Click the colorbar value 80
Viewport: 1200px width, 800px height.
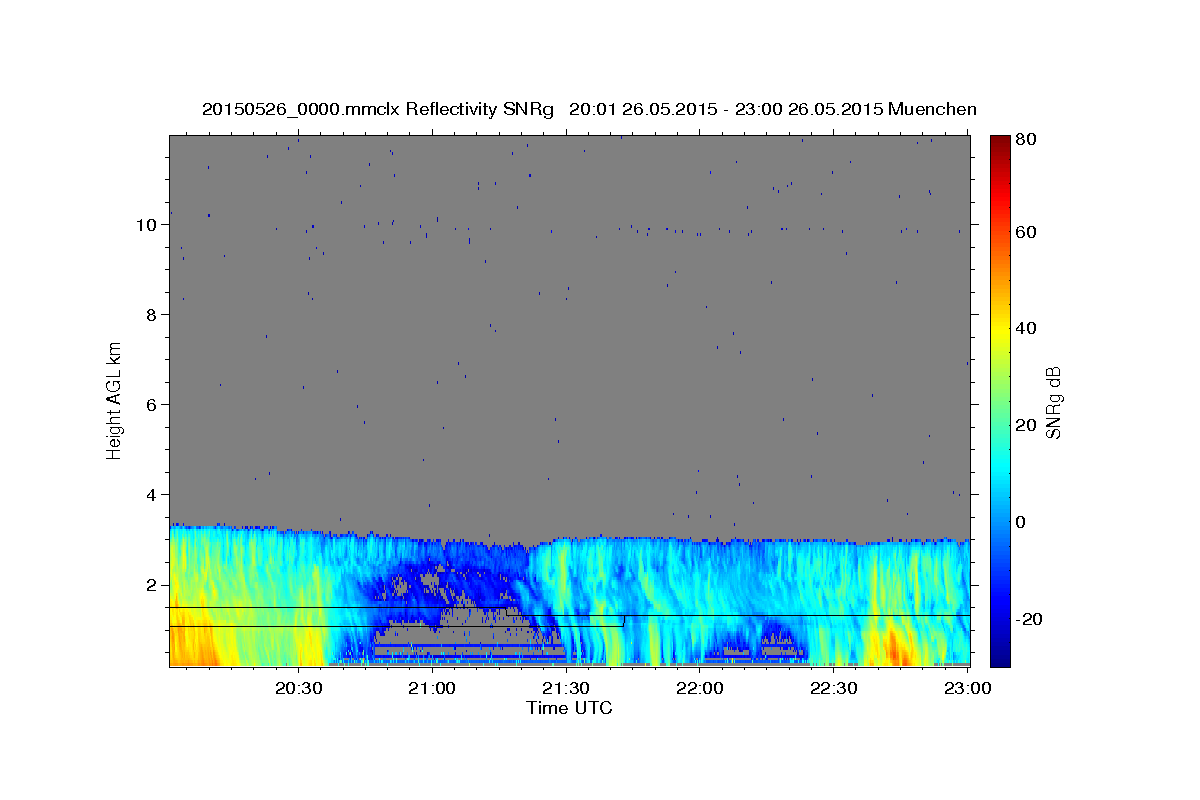(x=1026, y=140)
